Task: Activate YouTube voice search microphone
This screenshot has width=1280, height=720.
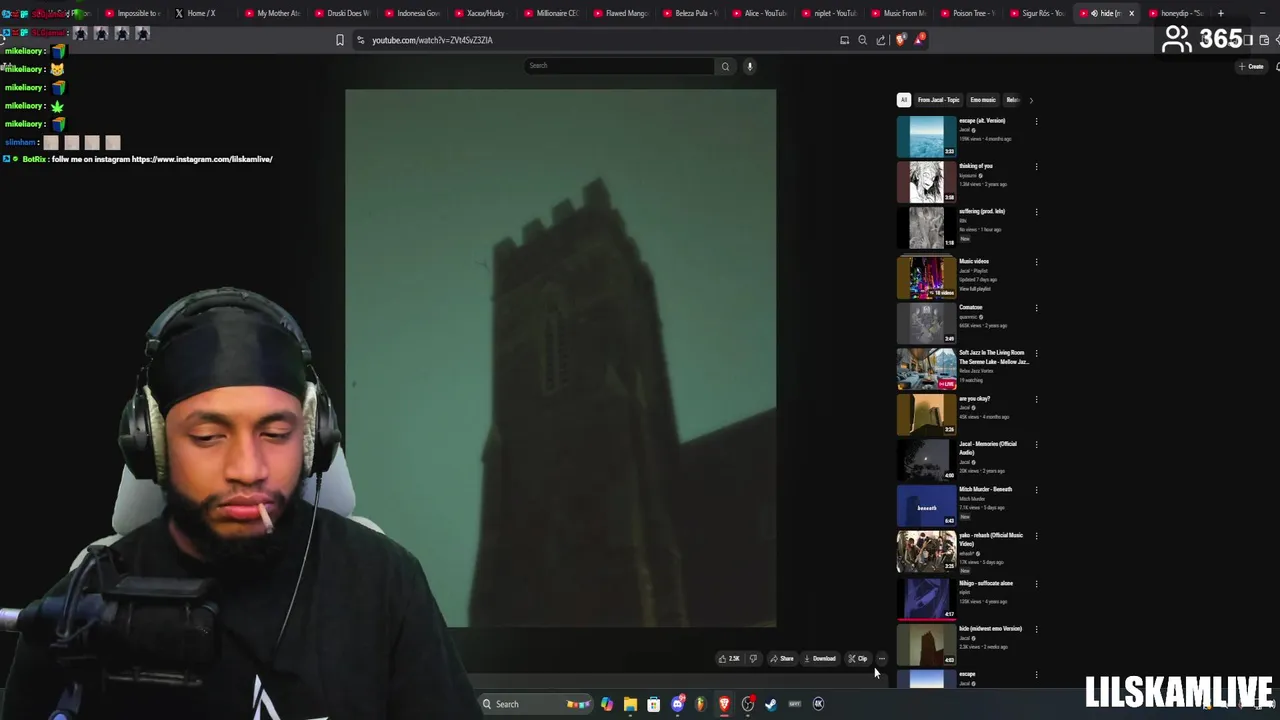Action: 749,66
